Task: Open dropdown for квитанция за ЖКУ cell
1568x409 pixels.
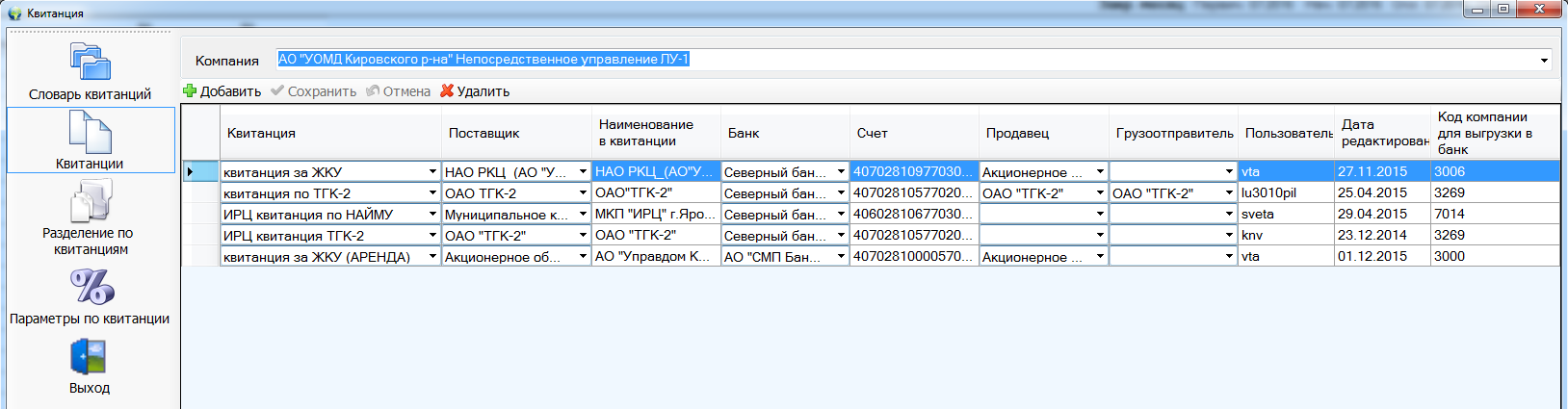Action: pyautogui.click(x=432, y=172)
